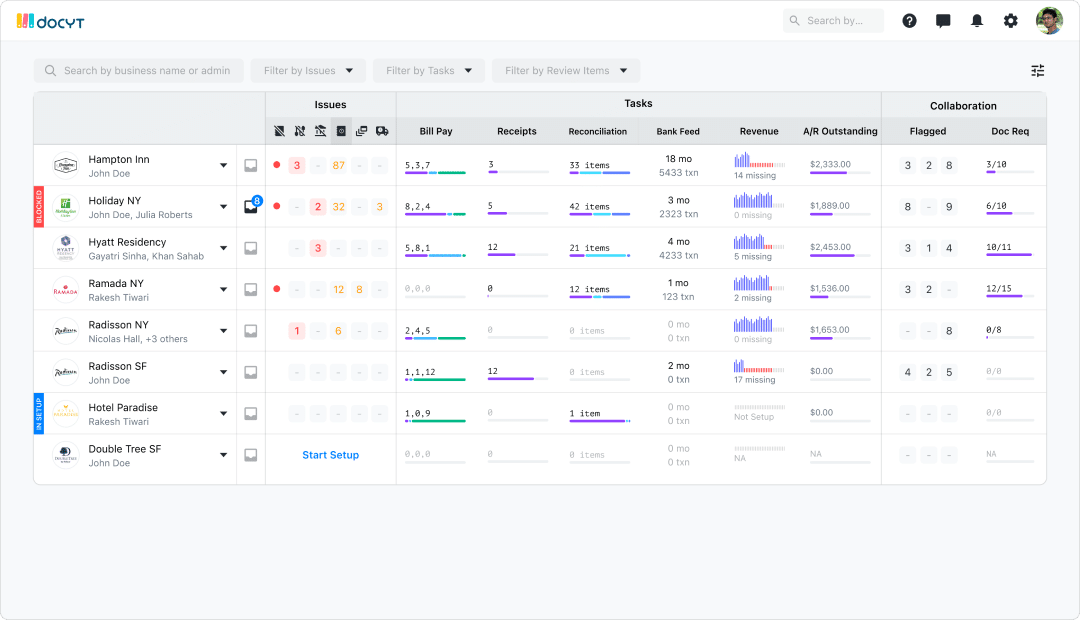Open the inbox icon for Double Tree SF
This screenshot has height=620, width=1080.
tap(251, 455)
